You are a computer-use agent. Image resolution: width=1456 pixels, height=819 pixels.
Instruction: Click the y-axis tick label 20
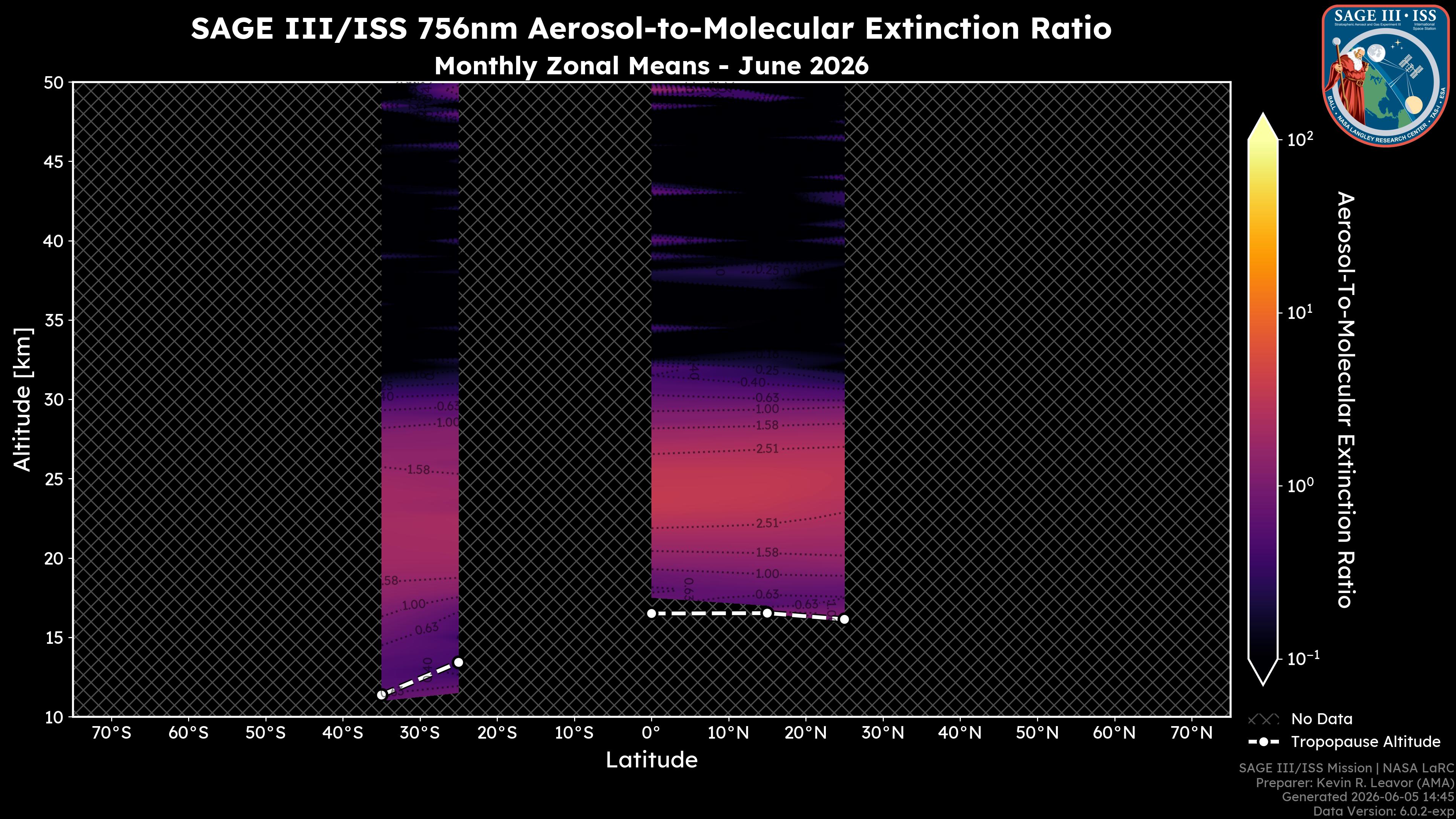click(54, 559)
